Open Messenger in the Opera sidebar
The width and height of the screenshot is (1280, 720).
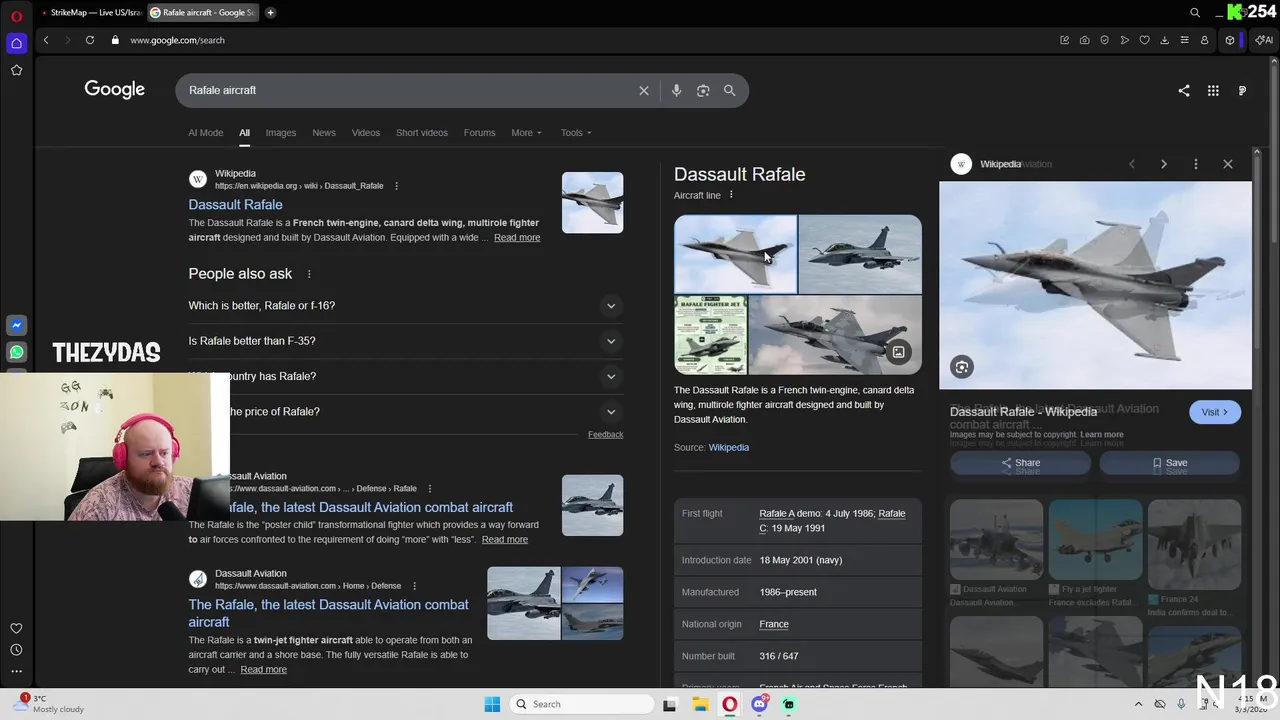[16, 325]
